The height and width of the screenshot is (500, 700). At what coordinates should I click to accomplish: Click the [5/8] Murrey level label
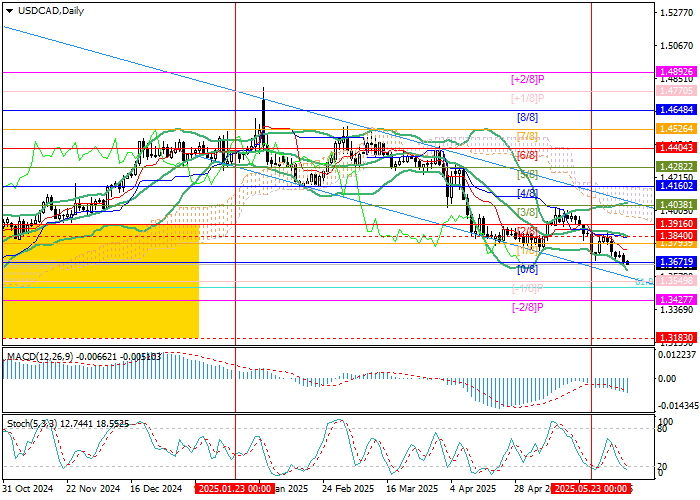pyautogui.click(x=527, y=174)
